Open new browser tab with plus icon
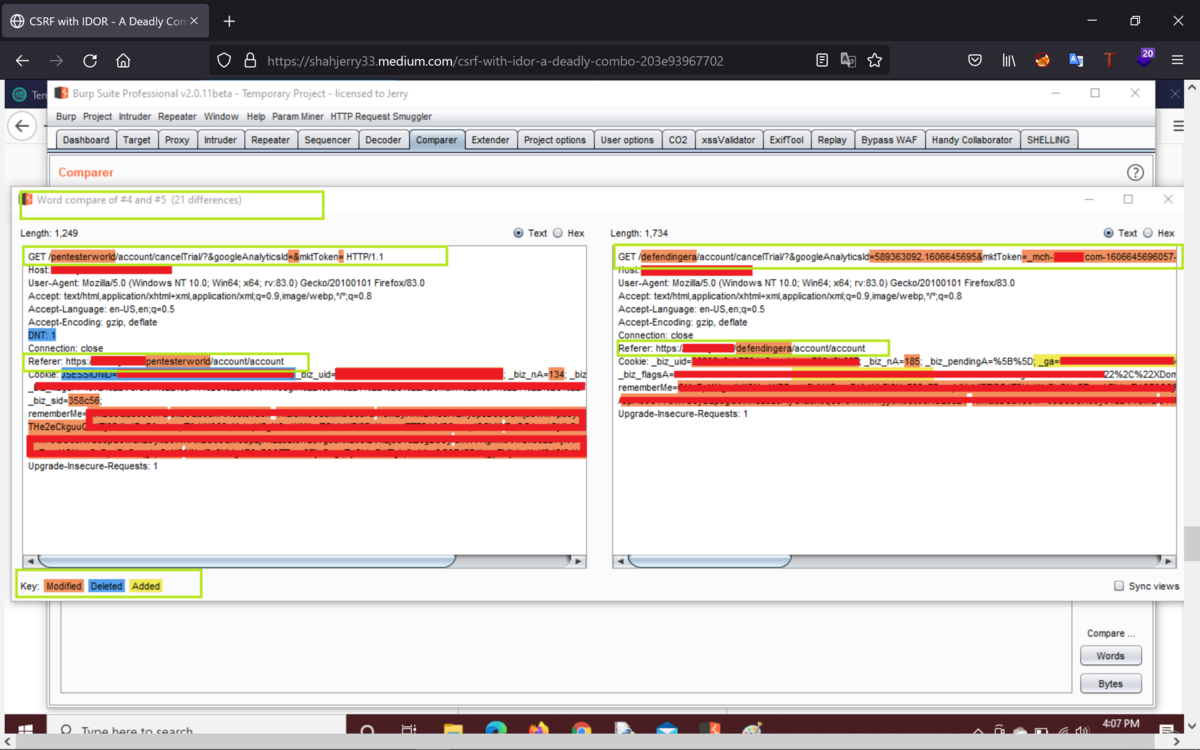Viewport: 1200px width, 750px height. (229, 21)
